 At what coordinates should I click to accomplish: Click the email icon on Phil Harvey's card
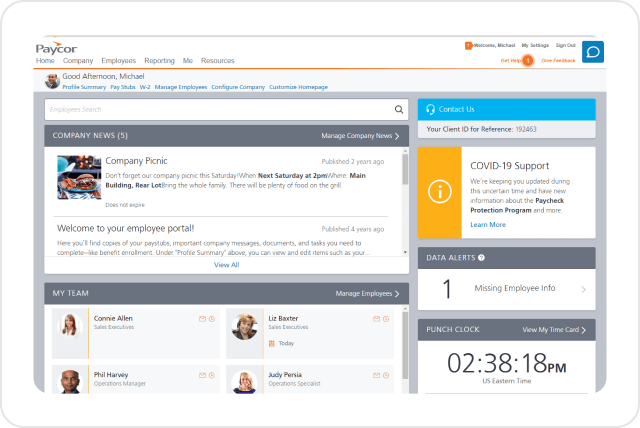click(202, 375)
